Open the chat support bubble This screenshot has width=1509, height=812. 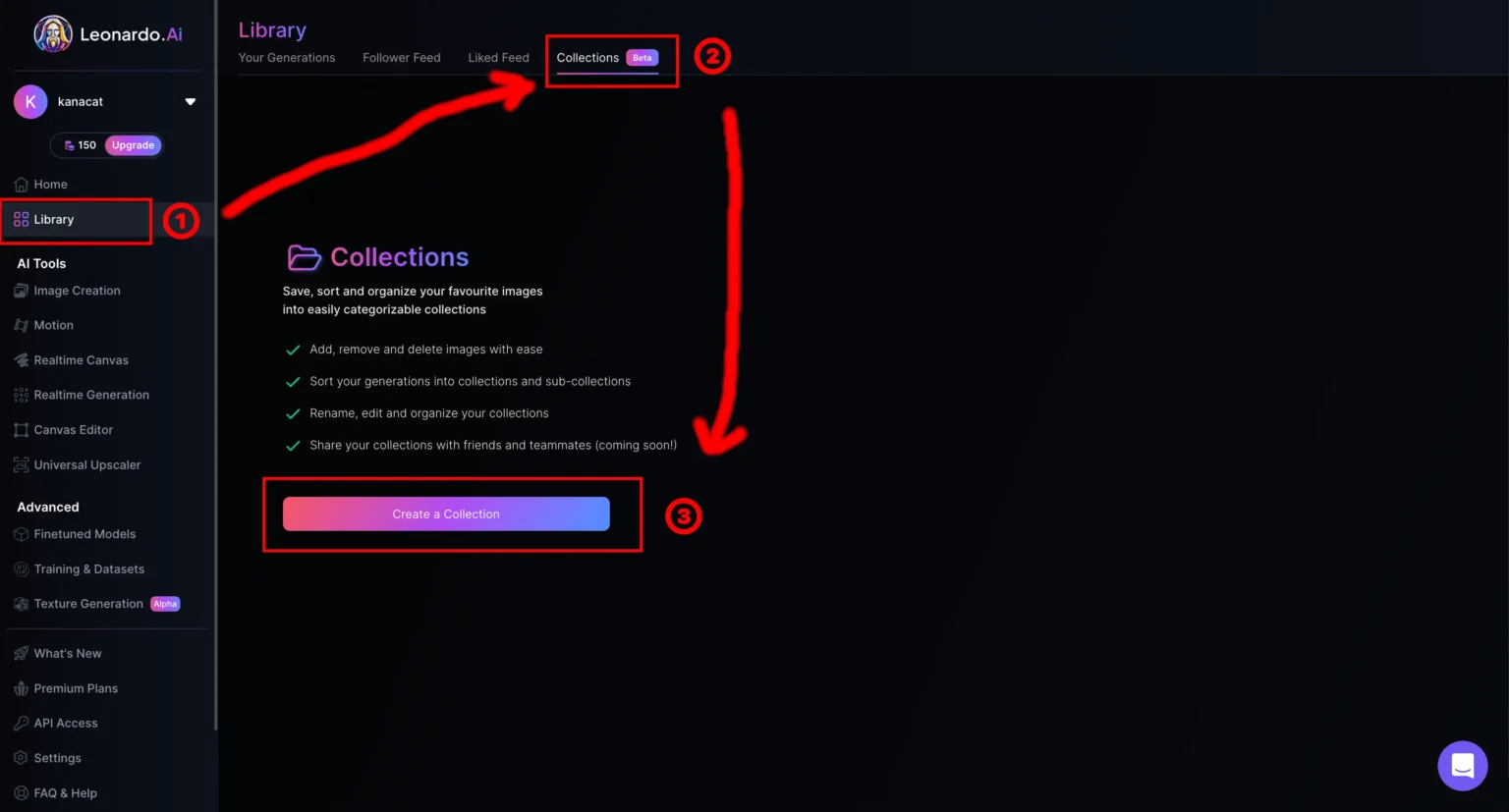pos(1462,765)
